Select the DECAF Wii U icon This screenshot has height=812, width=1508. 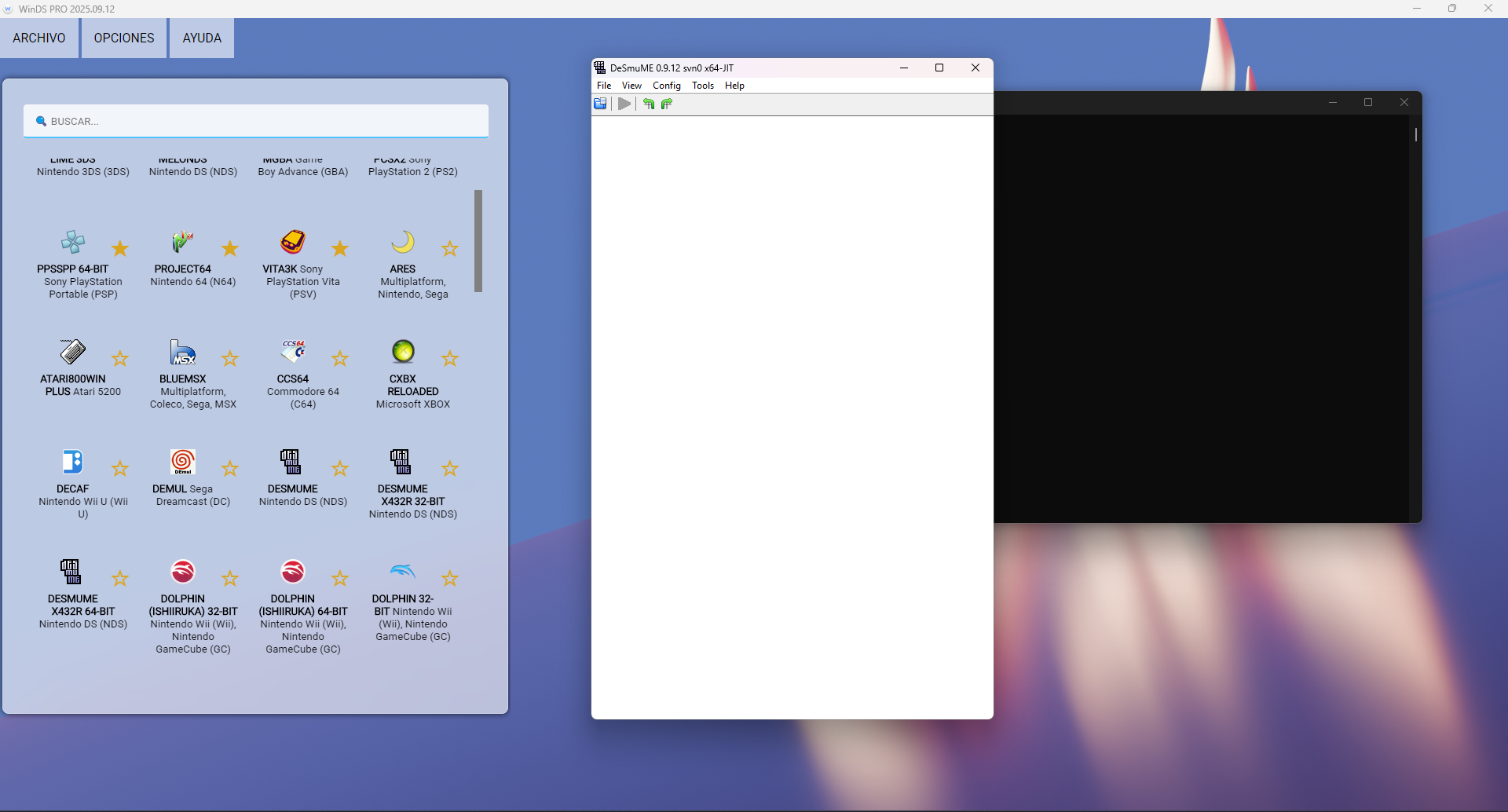[73, 462]
